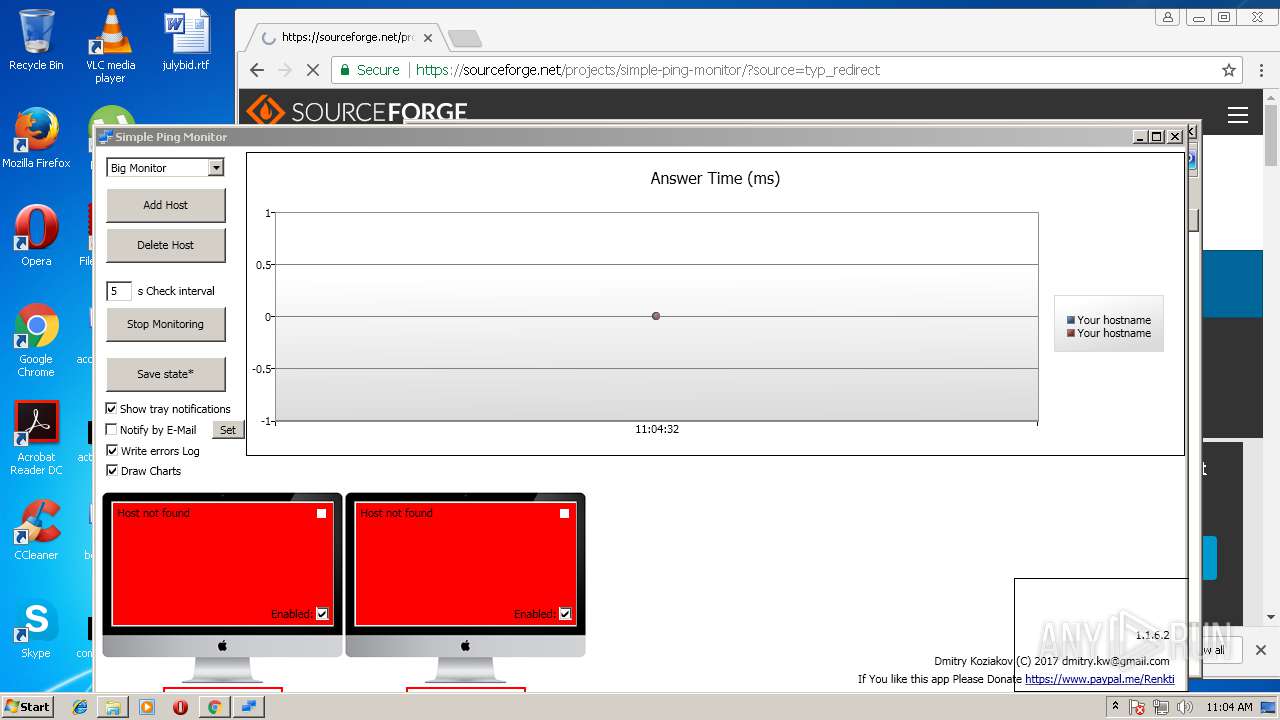Toggle Write errors Log checkbox
Viewport: 1280px width, 720px height.
point(112,450)
